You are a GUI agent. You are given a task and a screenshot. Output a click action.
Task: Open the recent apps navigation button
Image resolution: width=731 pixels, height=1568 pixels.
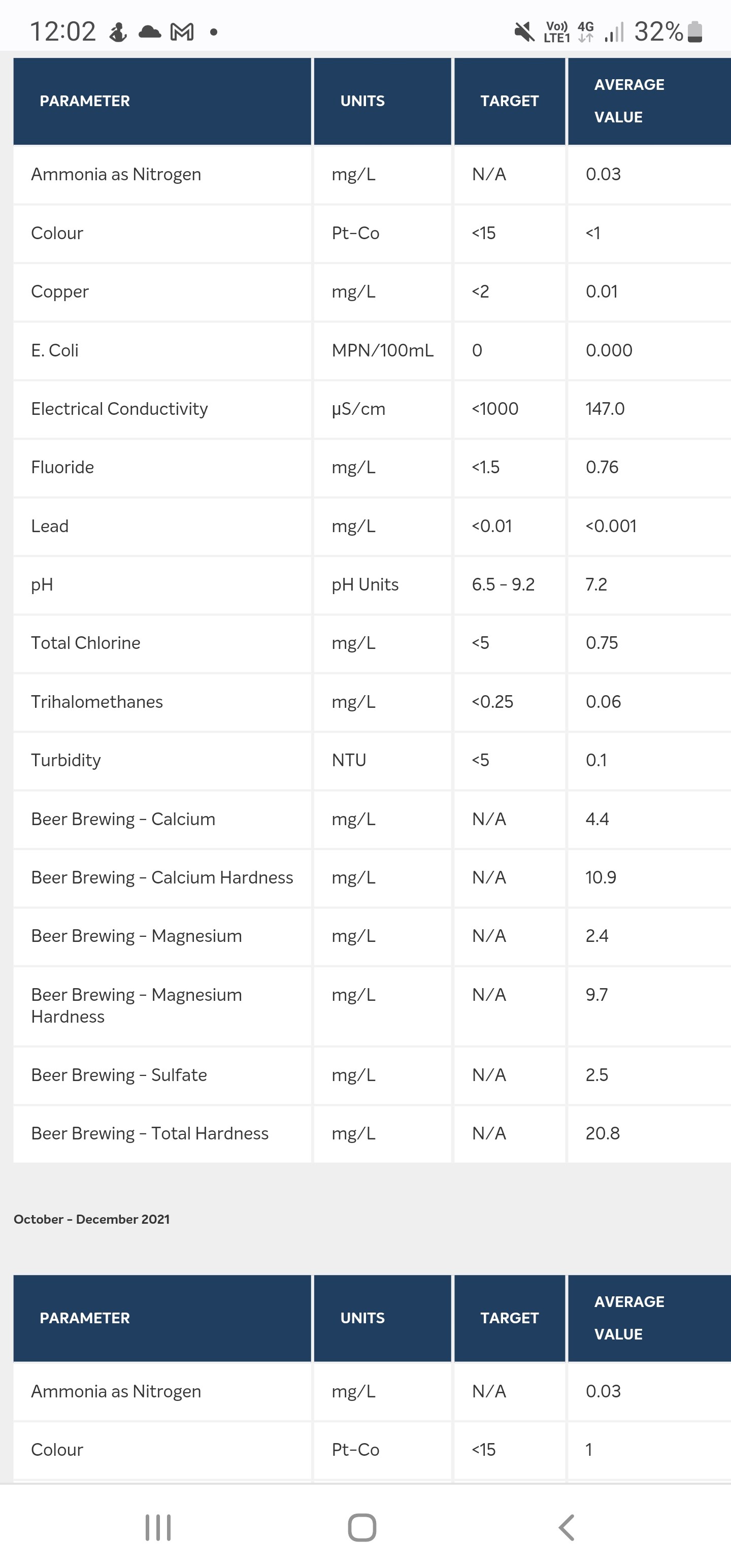tap(158, 1527)
